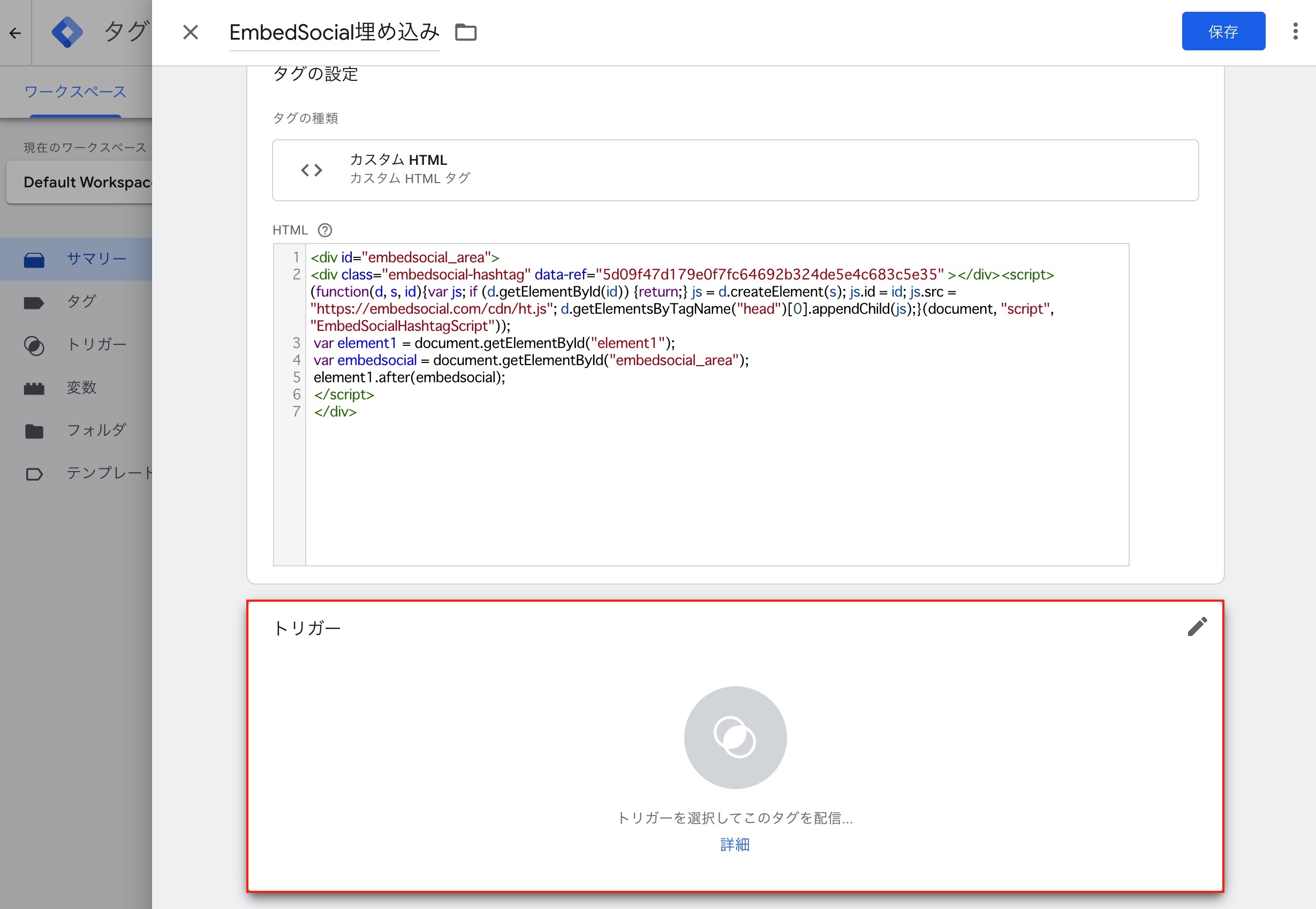The width and height of the screenshot is (1316, 909).
Task: Close the tag editor with the X icon
Action: (x=190, y=32)
